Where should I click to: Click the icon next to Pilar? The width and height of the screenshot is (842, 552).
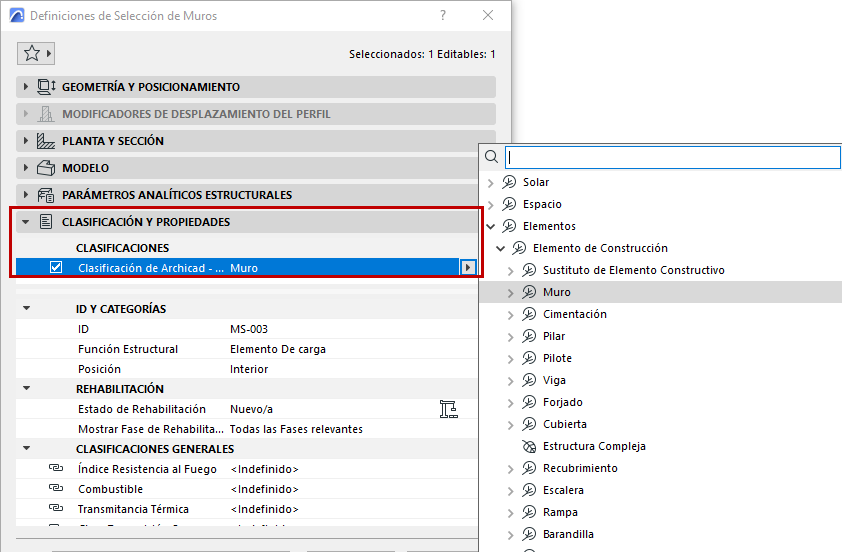click(529, 336)
